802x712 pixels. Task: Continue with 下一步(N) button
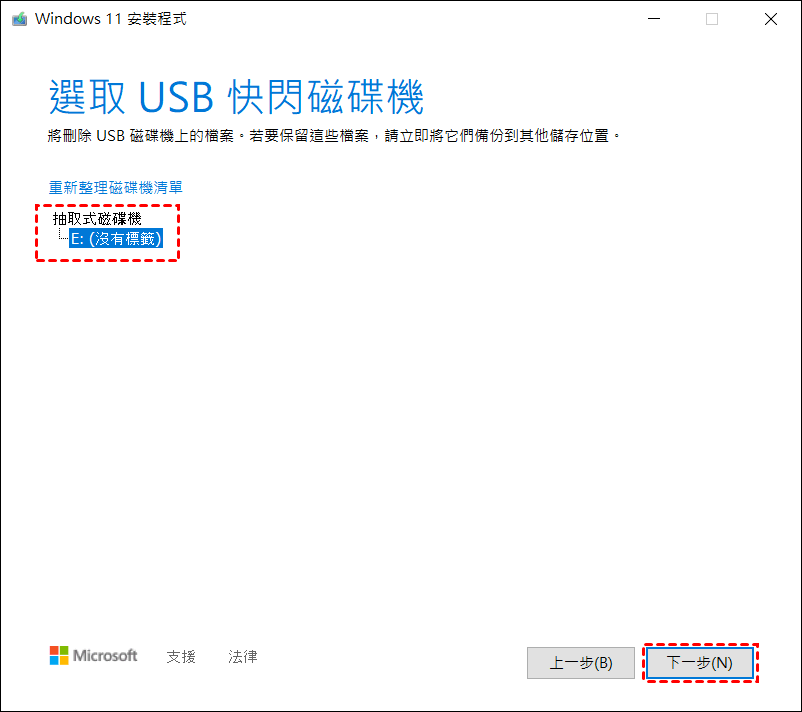pyautogui.click(x=700, y=663)
